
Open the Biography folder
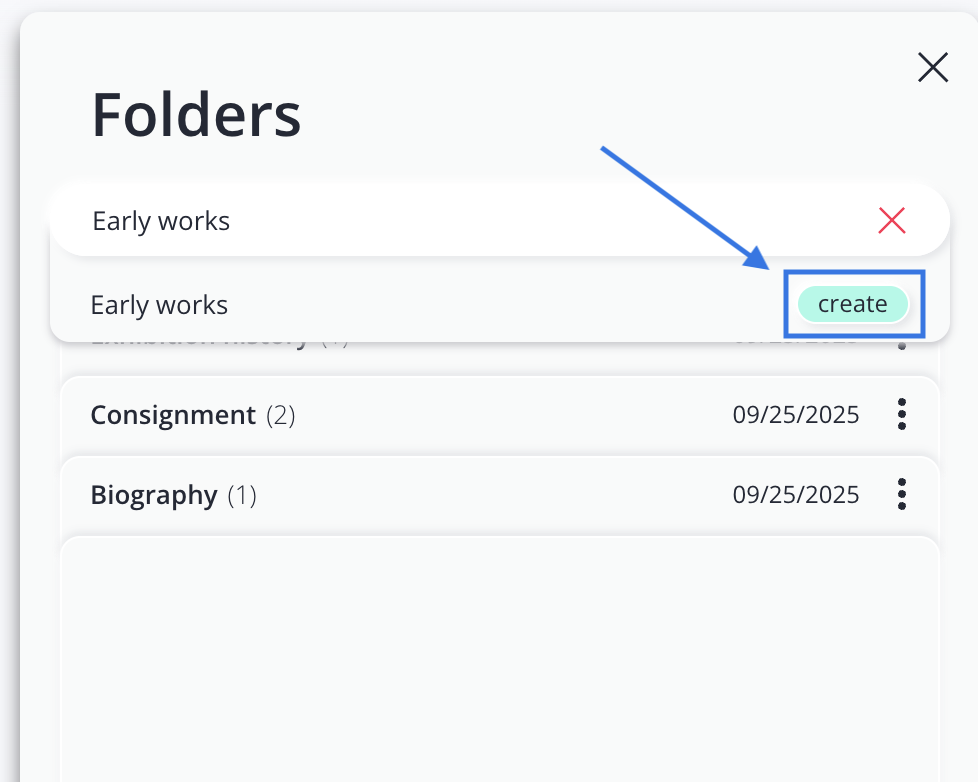tap(154, 495)
